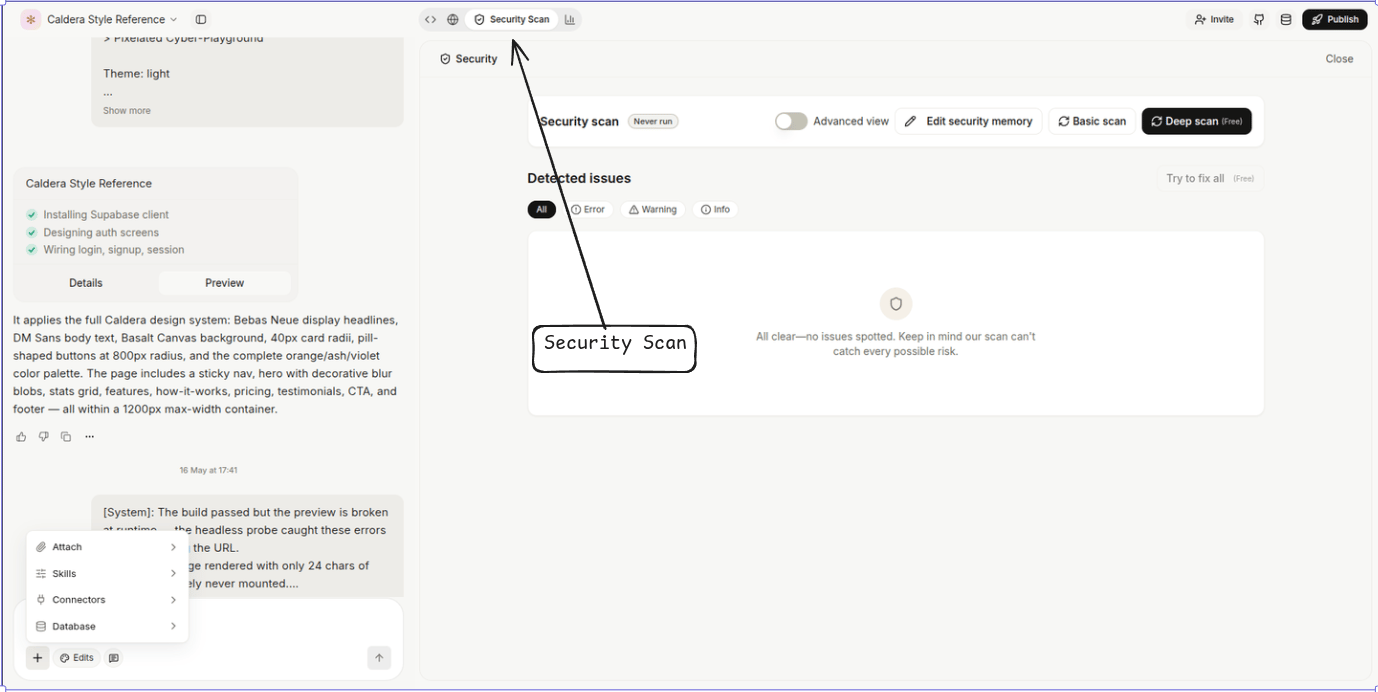Start a Deep scan
The image size is (1378, 692).
point(1196,121)
